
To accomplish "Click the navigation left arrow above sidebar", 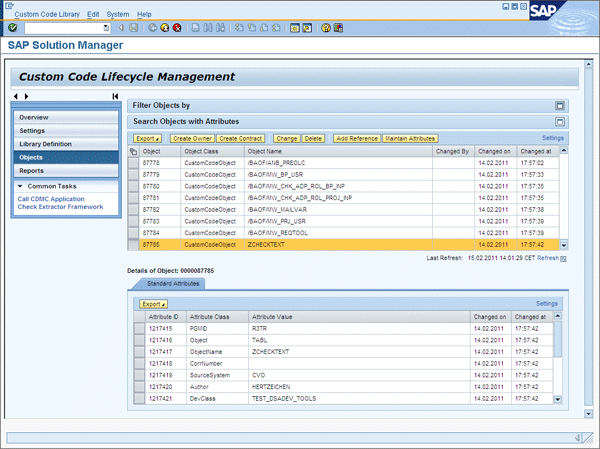I will click(x=16, y=96).
